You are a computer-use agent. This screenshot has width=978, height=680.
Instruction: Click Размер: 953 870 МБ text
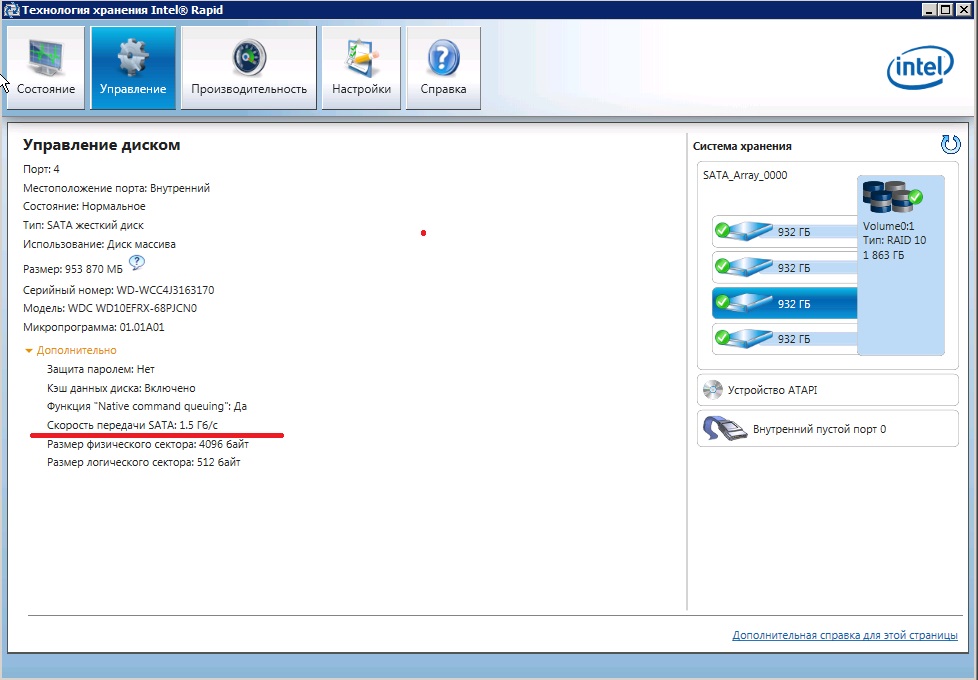[x=73, y=270]
